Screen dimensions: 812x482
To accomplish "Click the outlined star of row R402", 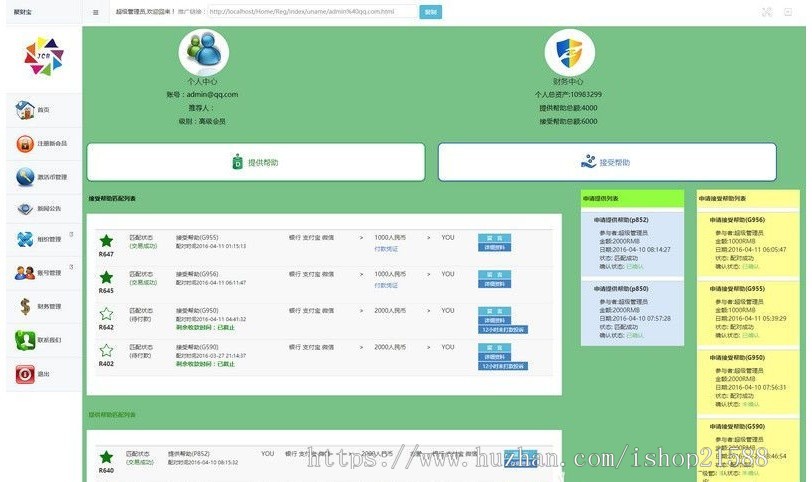I will (106, 350).
